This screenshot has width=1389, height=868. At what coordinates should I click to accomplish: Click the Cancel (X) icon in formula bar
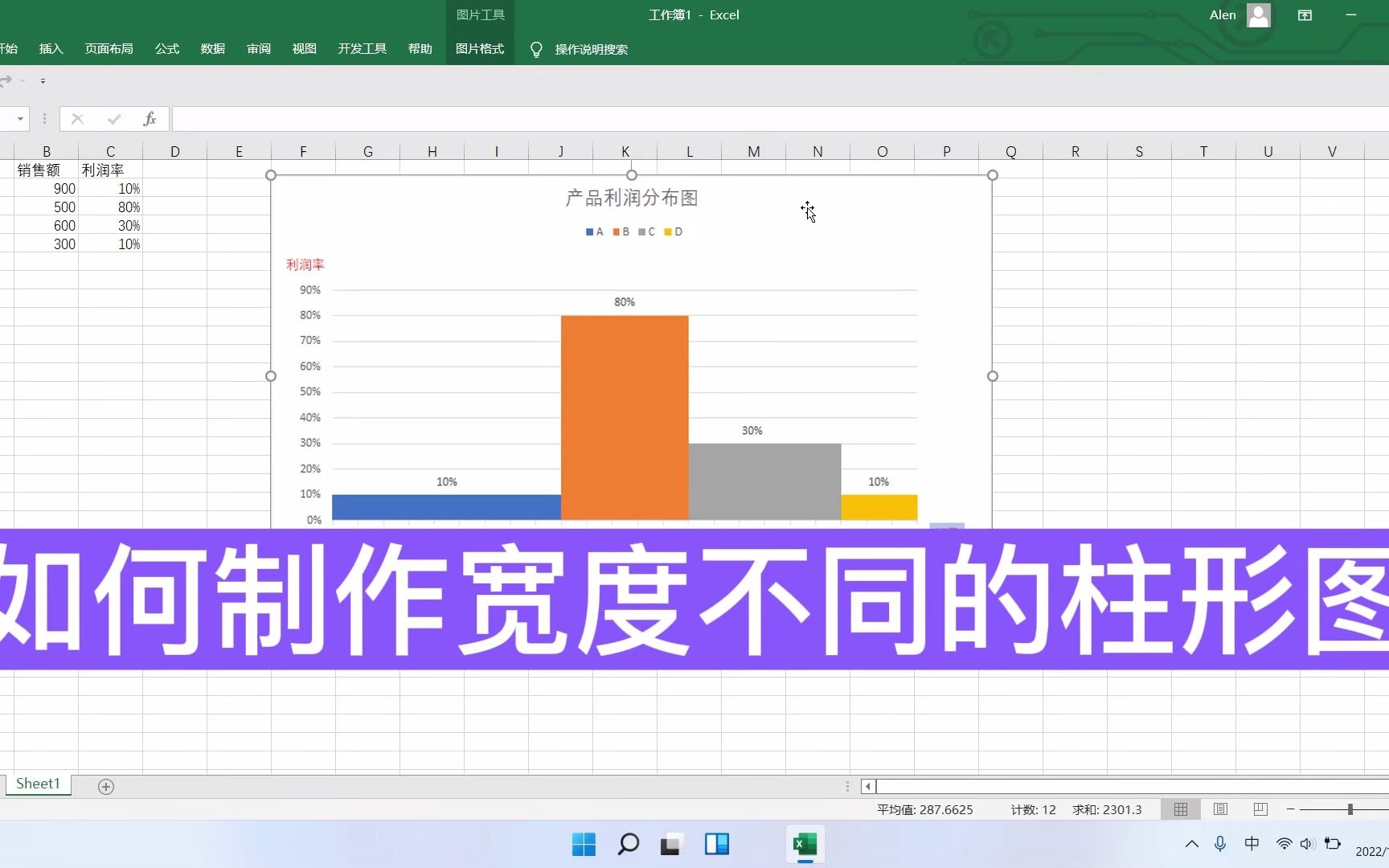77,118
